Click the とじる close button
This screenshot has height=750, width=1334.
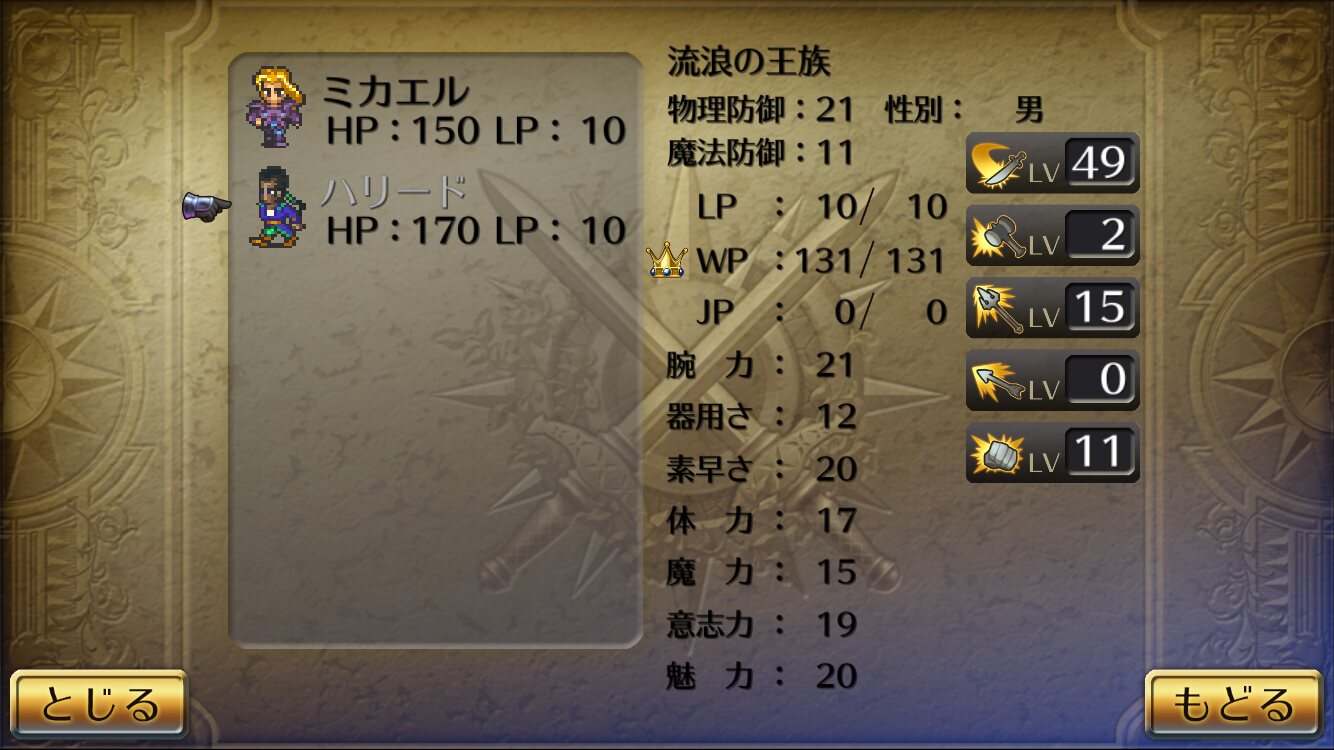[99, 704]
